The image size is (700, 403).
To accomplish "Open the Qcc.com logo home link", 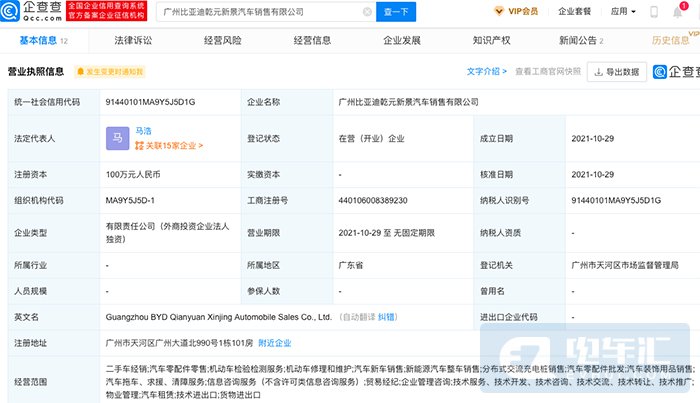I will coord(31,11).
